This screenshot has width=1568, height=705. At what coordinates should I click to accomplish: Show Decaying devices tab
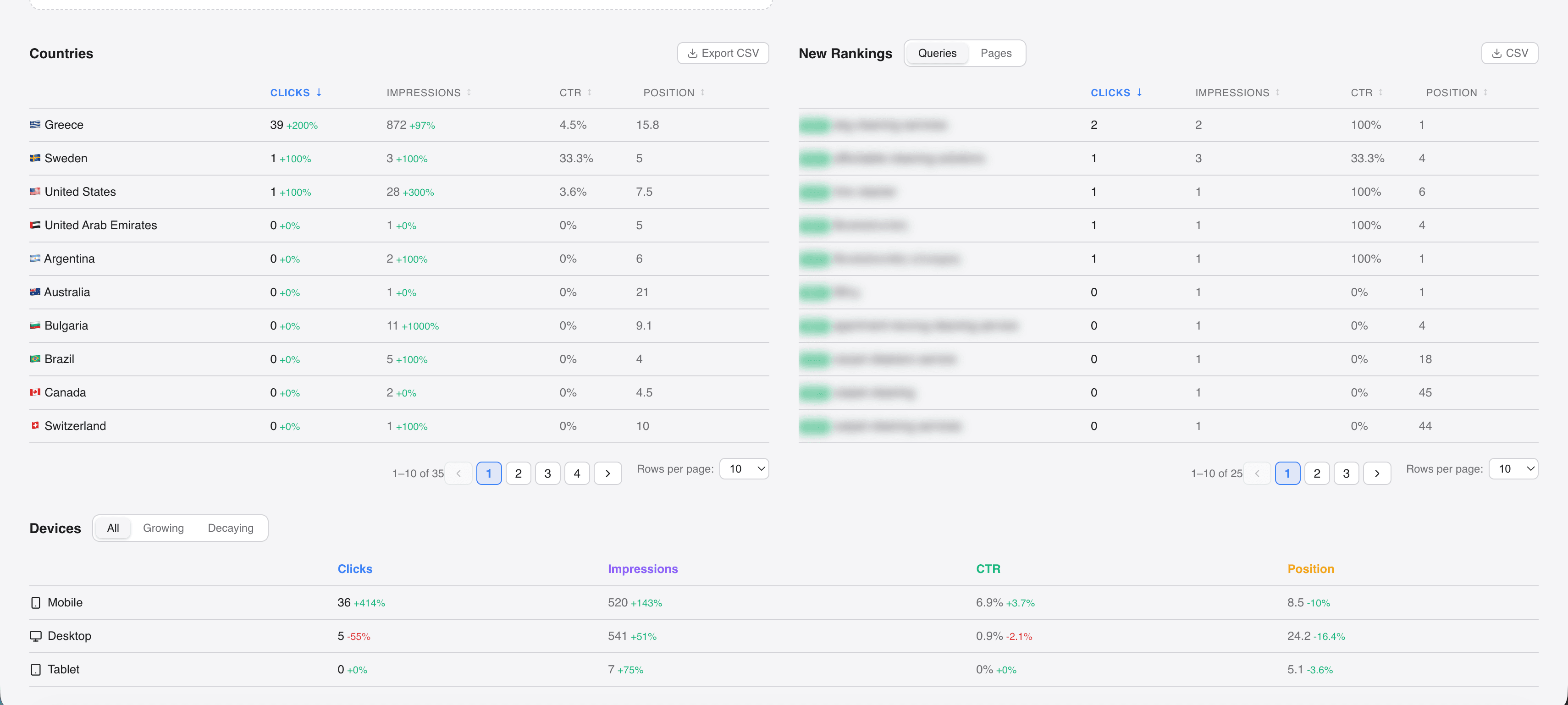[x=231, y=528]
